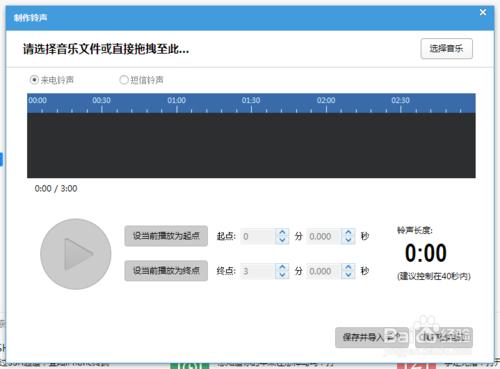
Task: Click the 02:30 mark on the timeline
Action: [401, 101]
